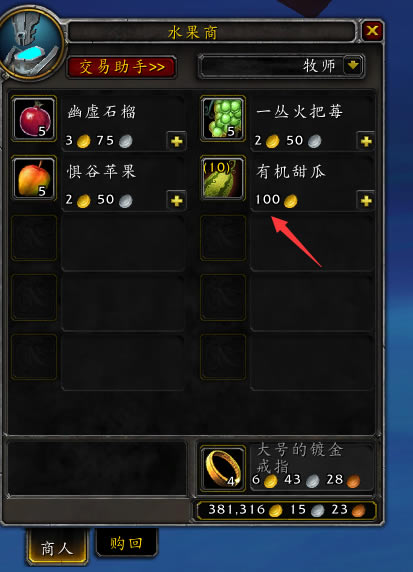This screenshot has width=413, height=572.
Task: Click the gold ring buyback item icon
Action: click(223, 468)
